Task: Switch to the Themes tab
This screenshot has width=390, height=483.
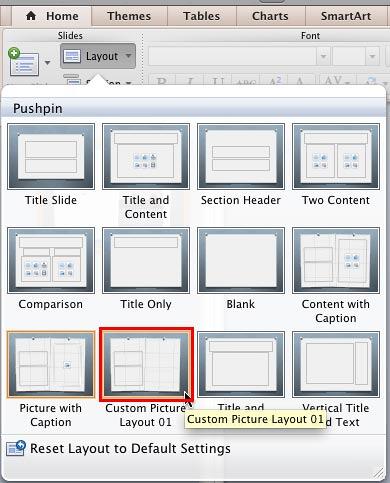Action: [x=129, y=16]
